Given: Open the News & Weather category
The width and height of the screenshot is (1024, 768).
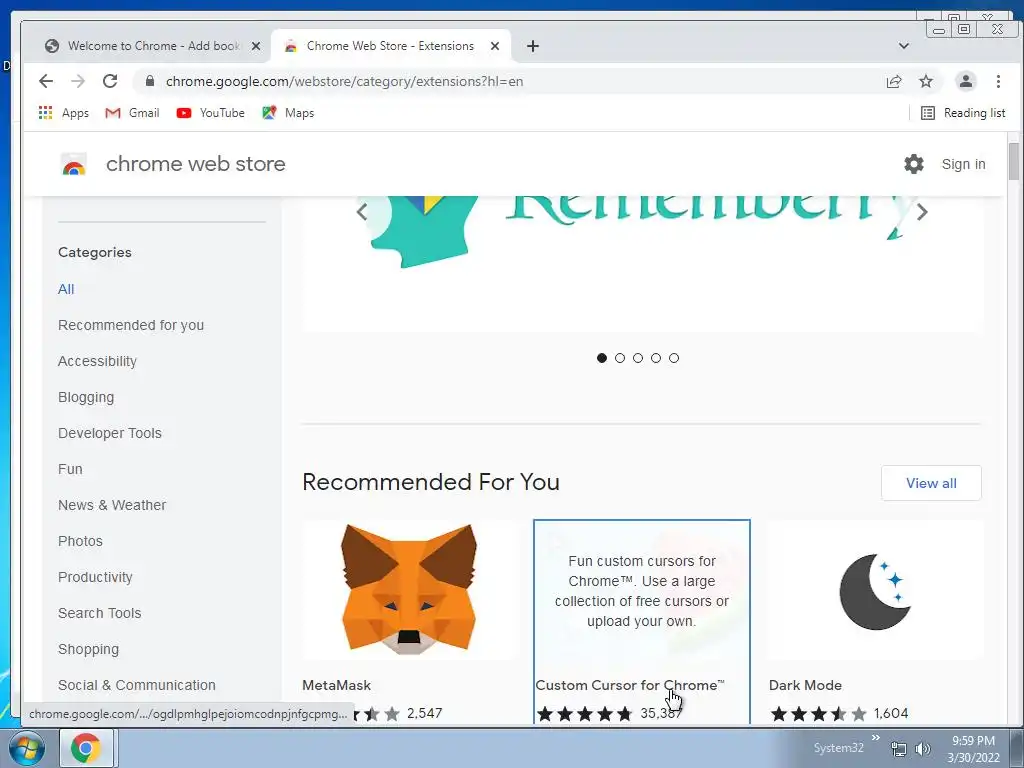Looking at the screenshot, I should (x=112, y=505).
